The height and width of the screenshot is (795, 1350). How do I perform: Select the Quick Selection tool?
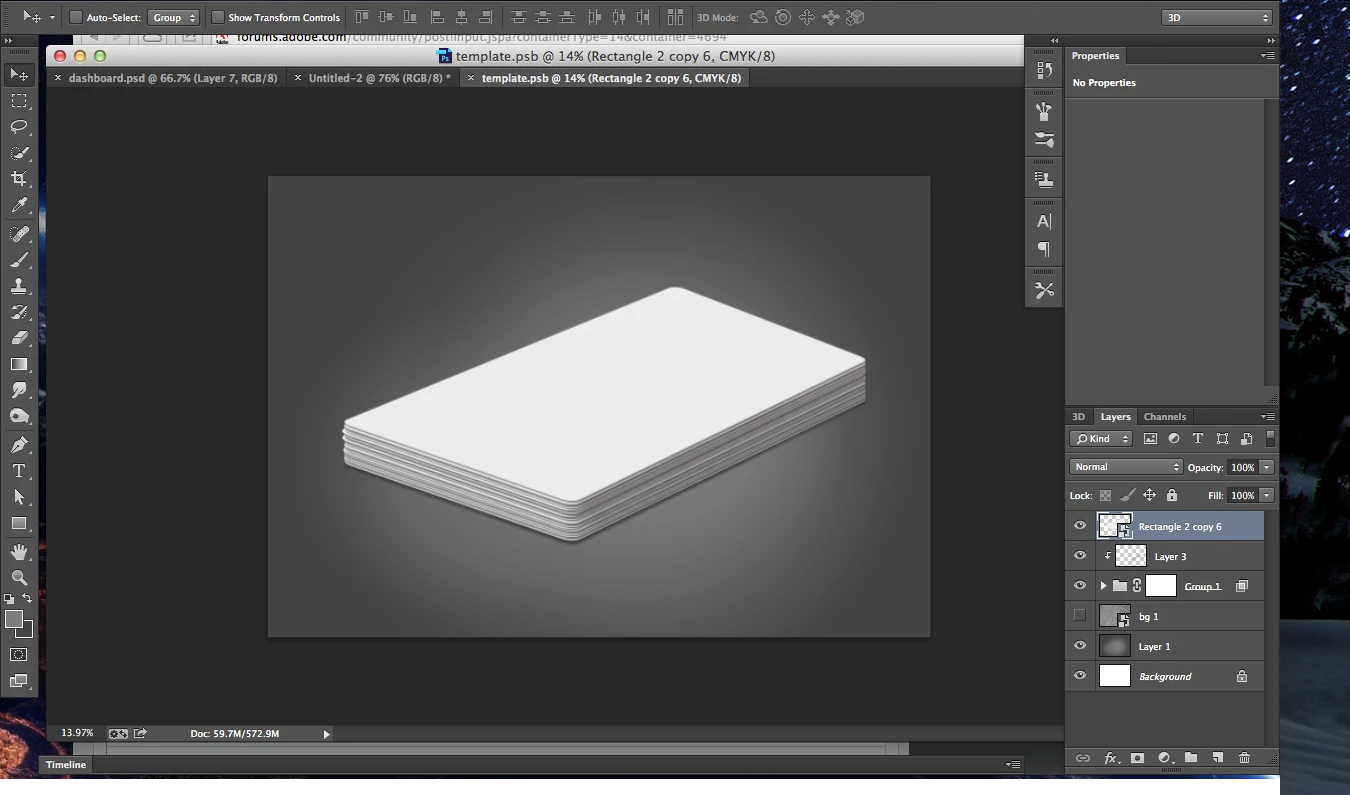pyautogui.click(x=19, y=153)
